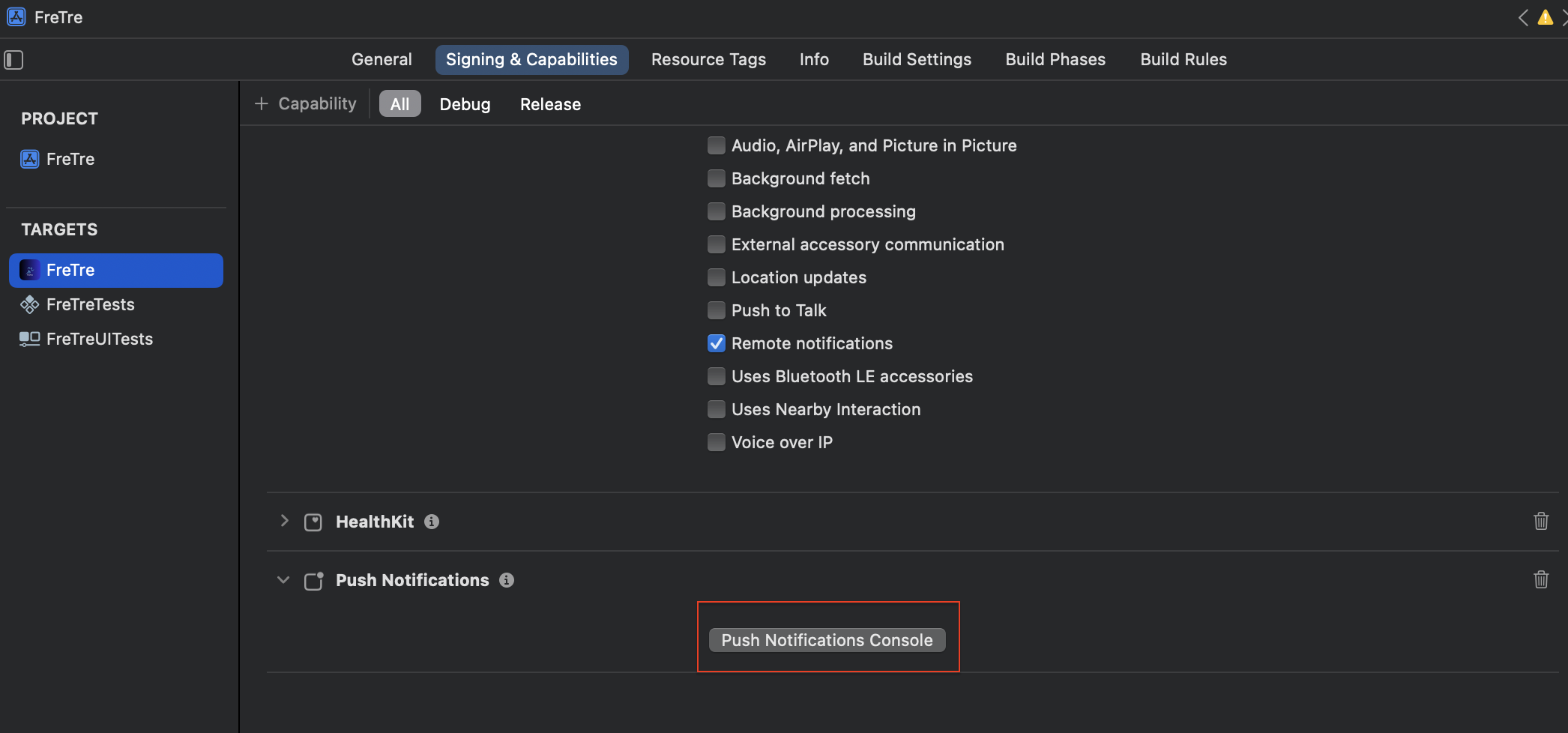1568x733 pixels.
Task: Switch to the Build Settings tab
Action: coord(917,59)
